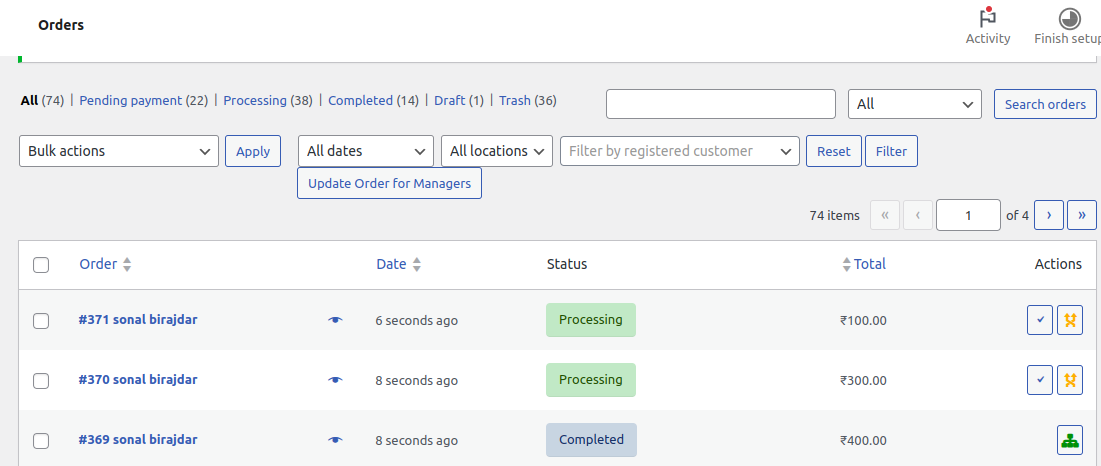The width and height of the screenshot is (1101, 466).
Task: Click green action icon for order #369
Action: tap(1070, 440)
